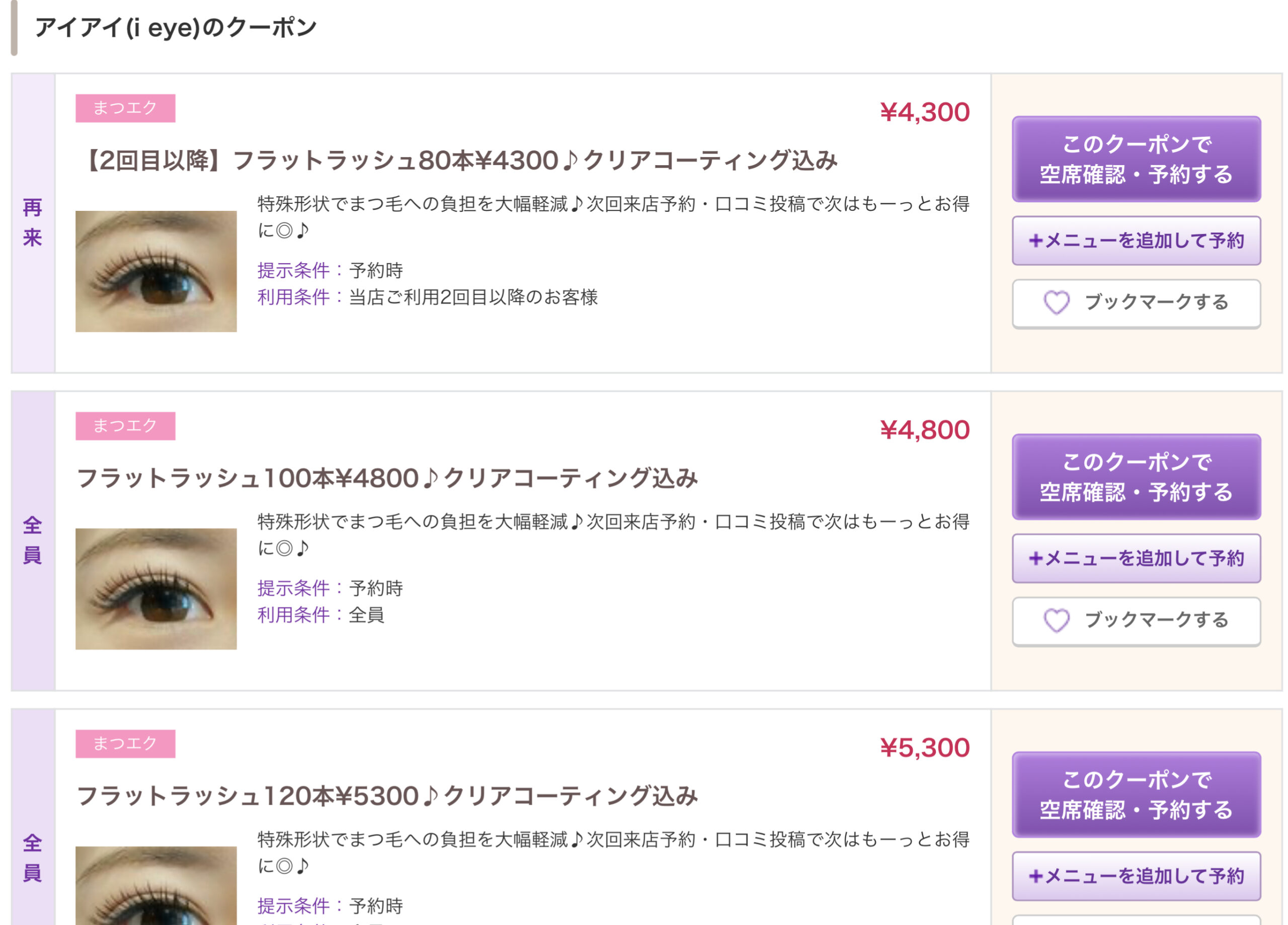Open フラットラッシュ100本¥4800 coupon title
The height and width of the screenshot is (925, 1288).
click(x=386, y=479)
